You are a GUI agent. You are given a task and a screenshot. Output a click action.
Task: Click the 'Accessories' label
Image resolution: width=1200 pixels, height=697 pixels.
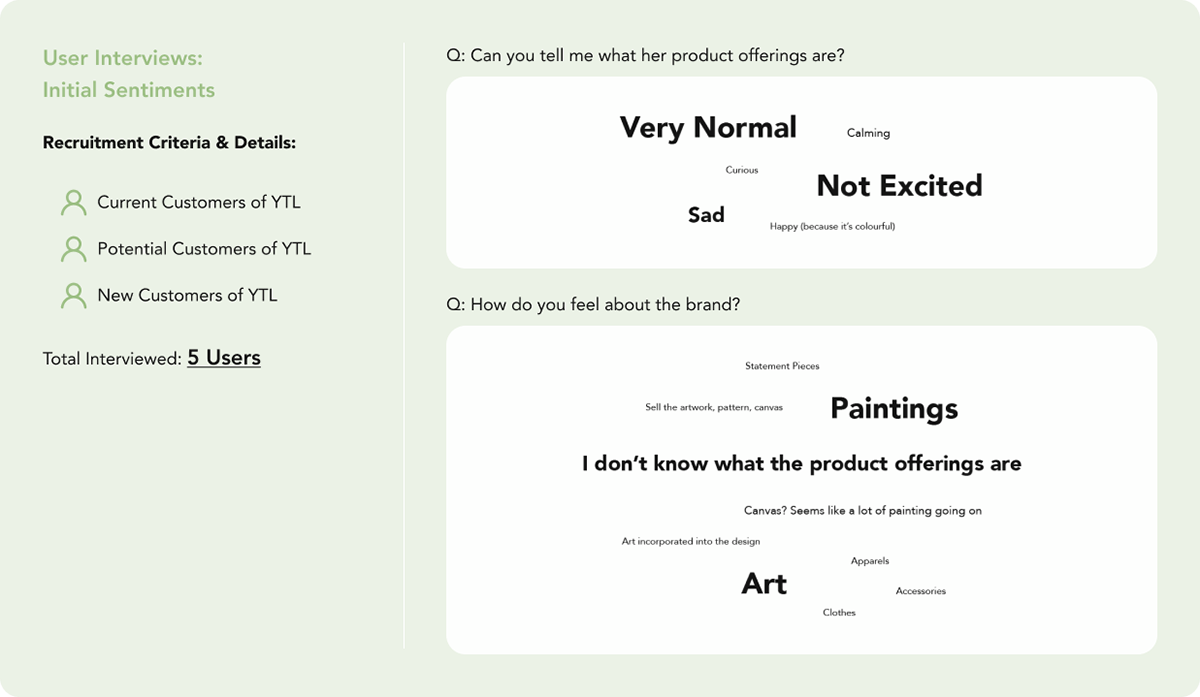(x=920, y=591)
